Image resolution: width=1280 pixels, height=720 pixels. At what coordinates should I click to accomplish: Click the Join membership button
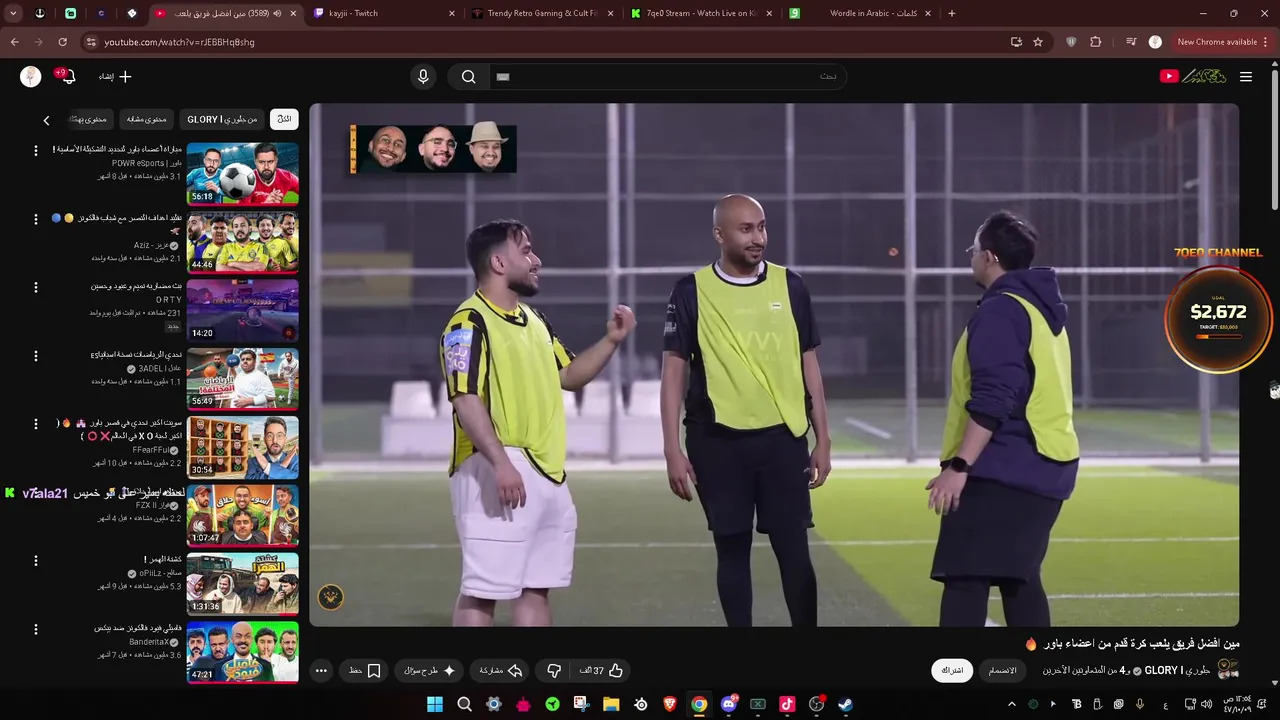point(1002,670)
